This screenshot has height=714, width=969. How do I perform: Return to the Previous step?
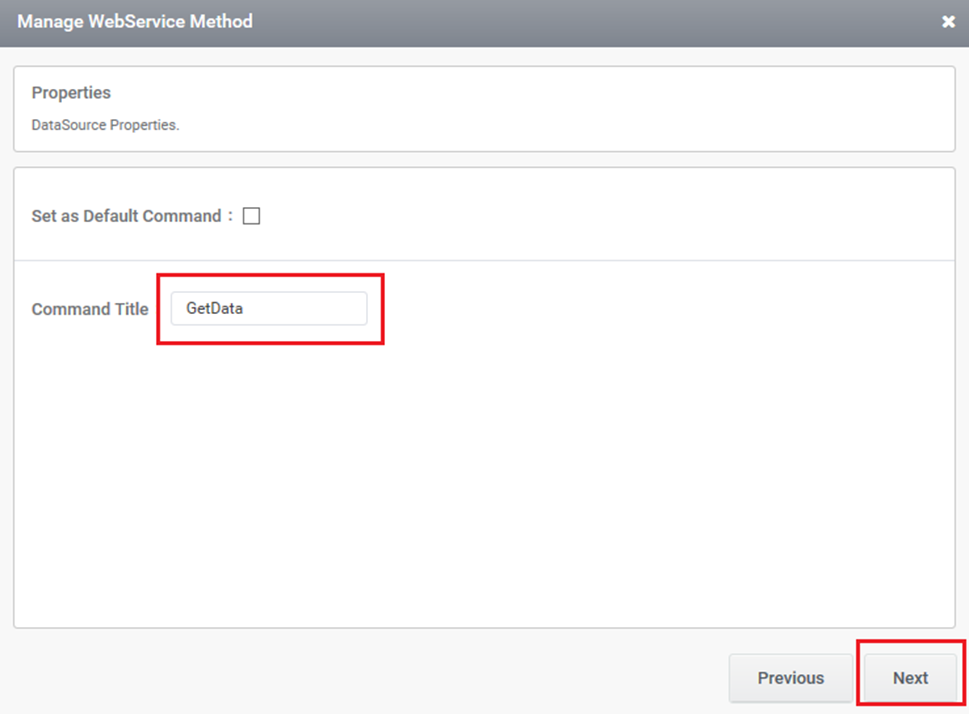pyautogui.click(x=790, y=678)
